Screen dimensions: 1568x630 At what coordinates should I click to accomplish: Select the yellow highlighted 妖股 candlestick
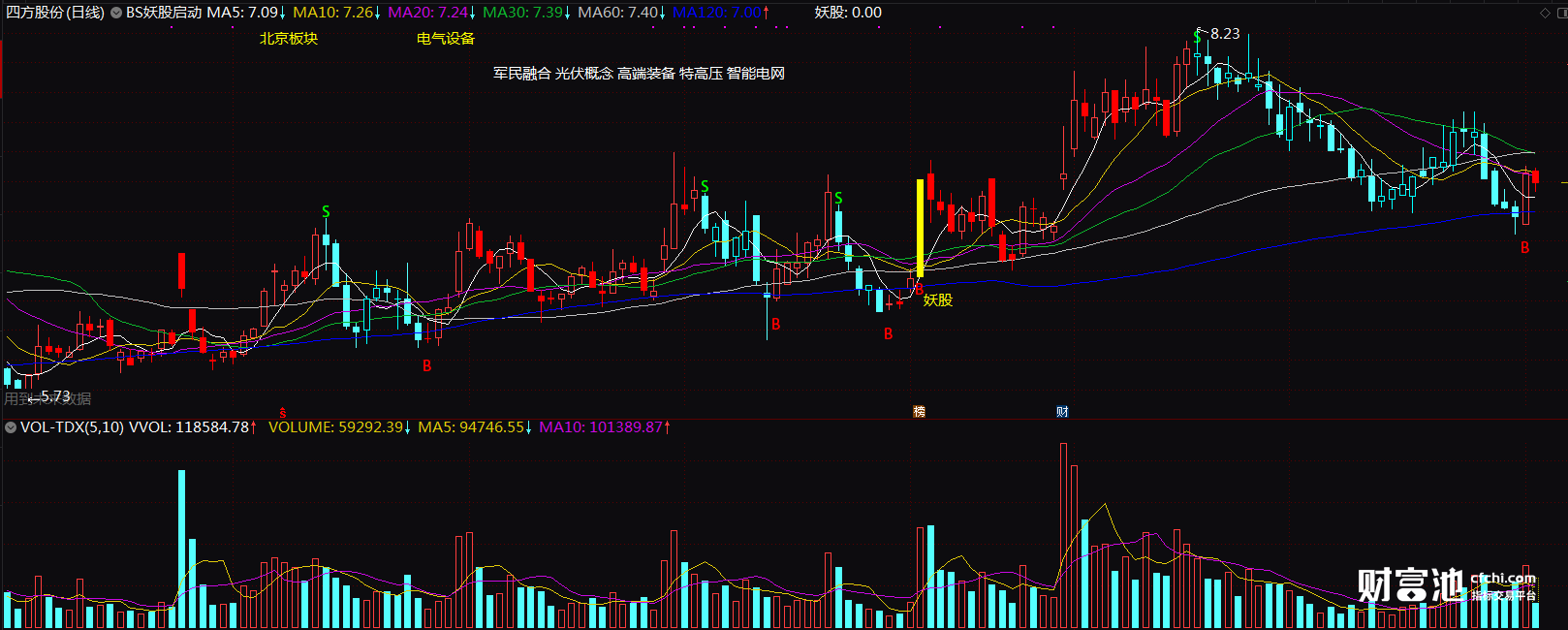coord(920,229)
